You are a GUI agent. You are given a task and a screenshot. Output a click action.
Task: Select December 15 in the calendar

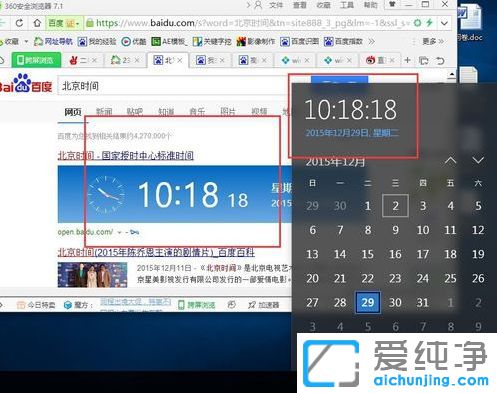[x=367, y=254]
